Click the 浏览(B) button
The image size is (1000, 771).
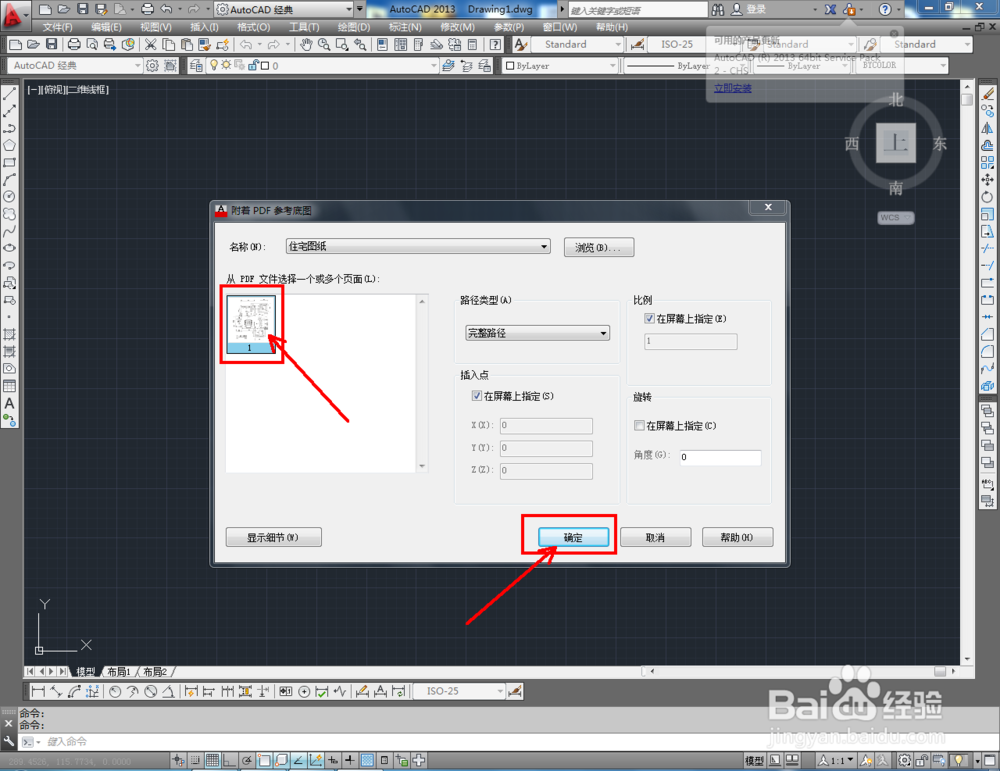coord(598,247)
